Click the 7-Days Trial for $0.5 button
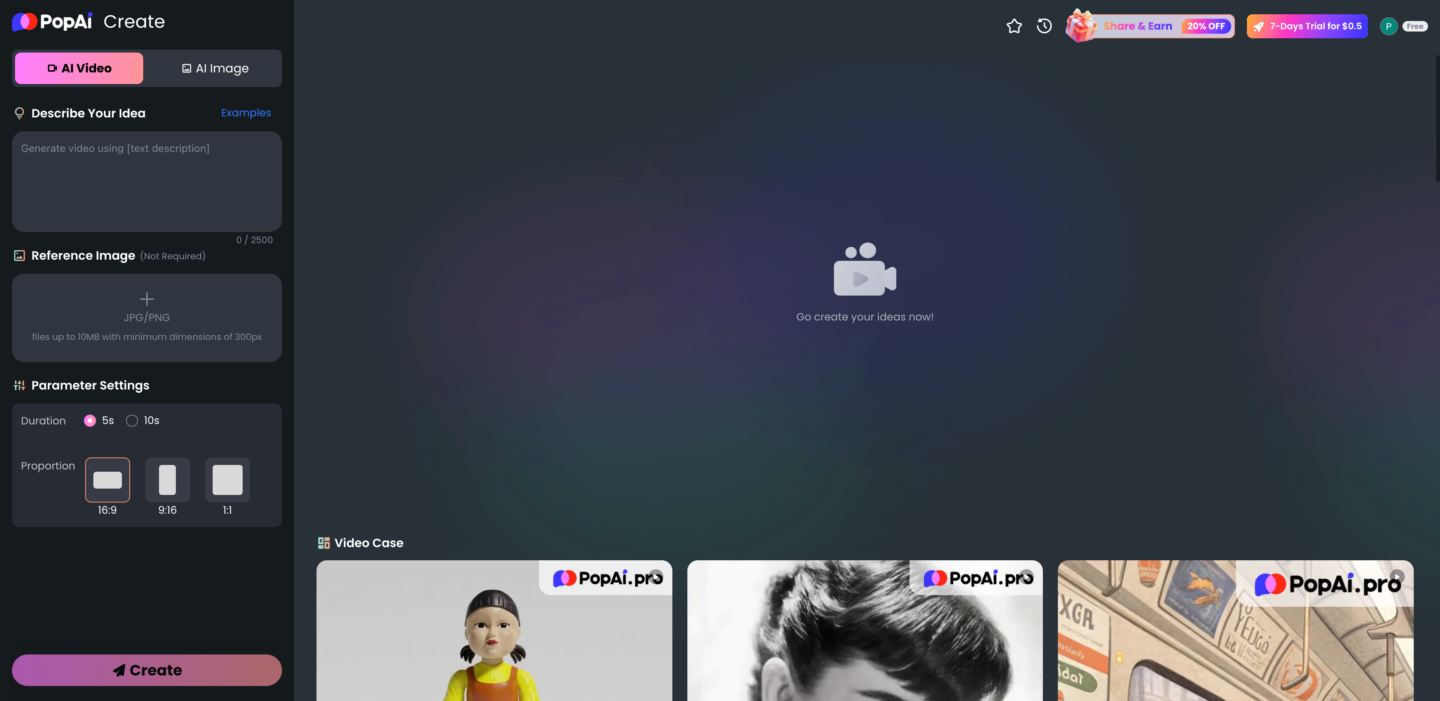1440x701 pixels. pyautogui.click(x=1307, y=26)
